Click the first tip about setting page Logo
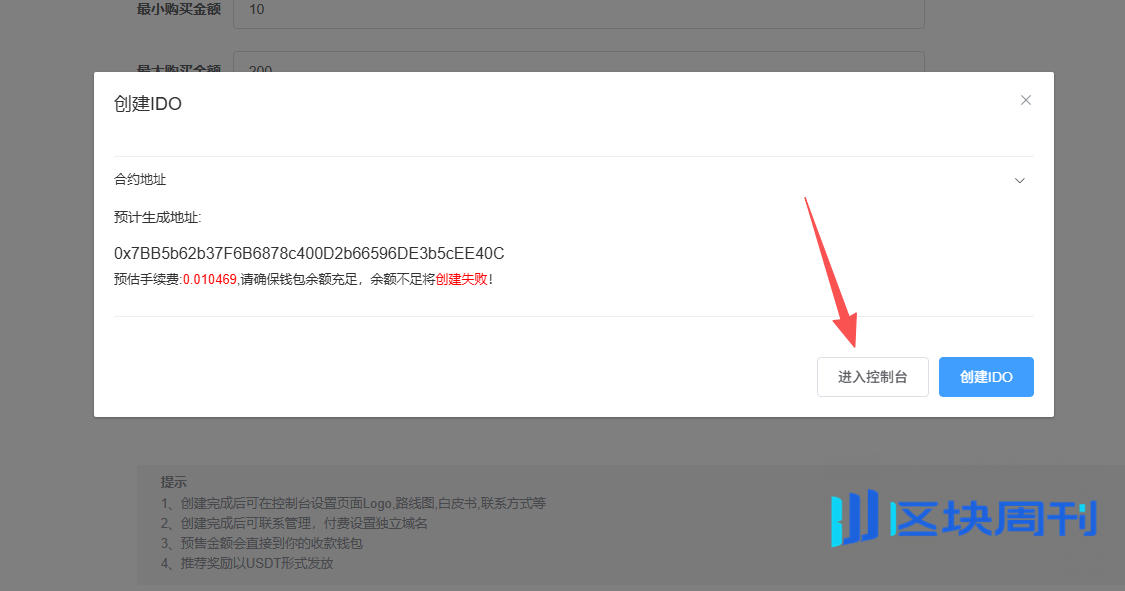Image resolution: width=1125 pixels, height=591 pixels. pos(353,503)
